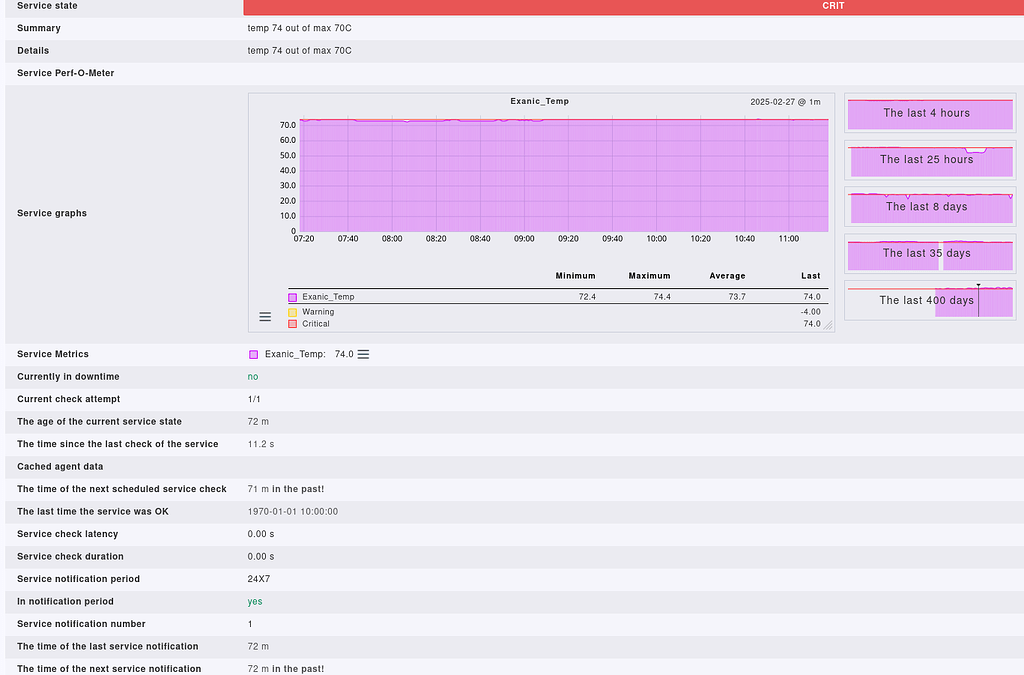This screenshot has width=1024, height=675.
Task: Click the Cached agent data label
Action: point(60,467)
